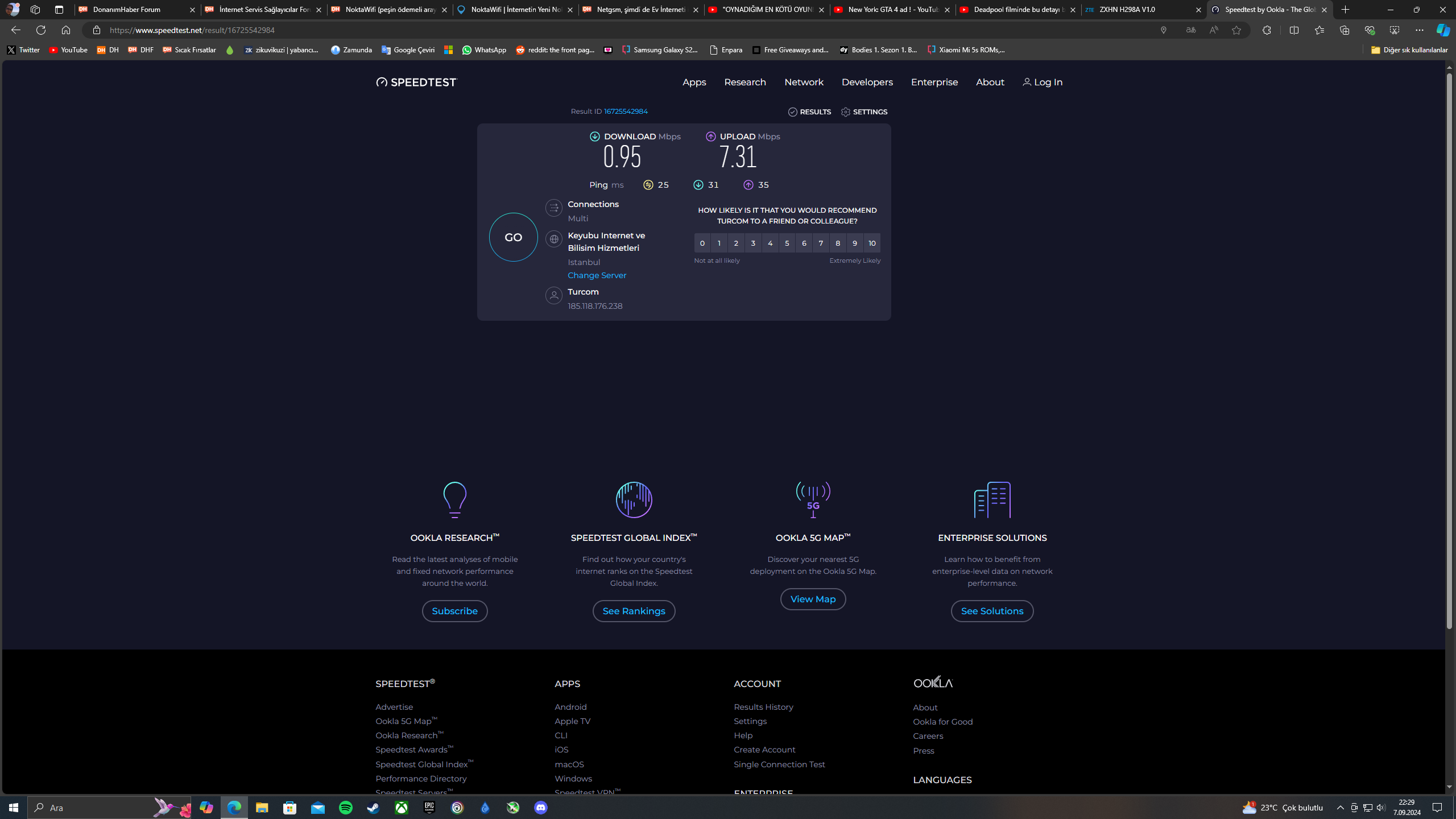
Task: Open browser Settings and more menu
Action: [1419, 30]
